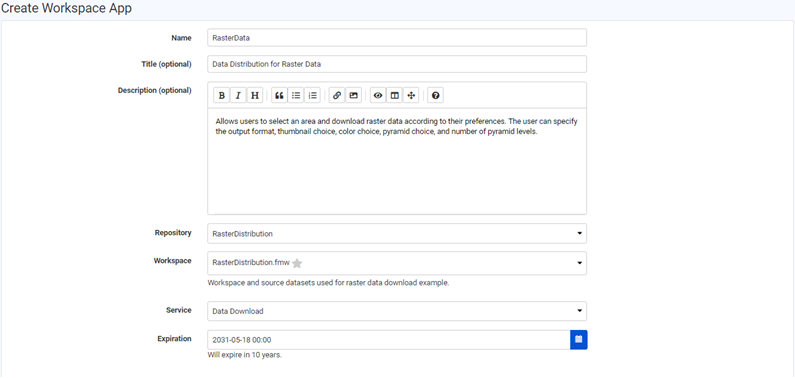Click the Repository label
The height and width of the screenshot is (378, 795).
[x=173, y=233]
